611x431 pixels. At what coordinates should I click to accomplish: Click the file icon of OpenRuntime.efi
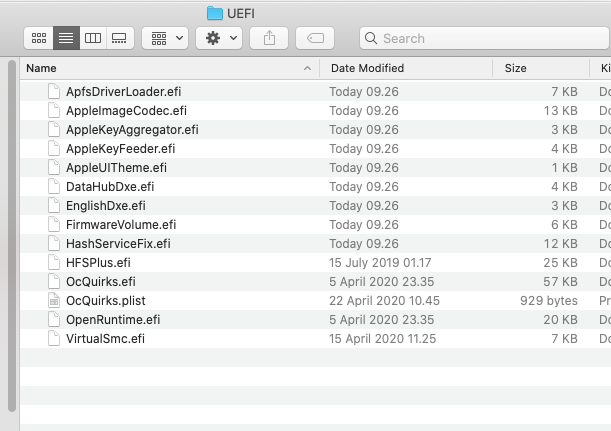54,320
